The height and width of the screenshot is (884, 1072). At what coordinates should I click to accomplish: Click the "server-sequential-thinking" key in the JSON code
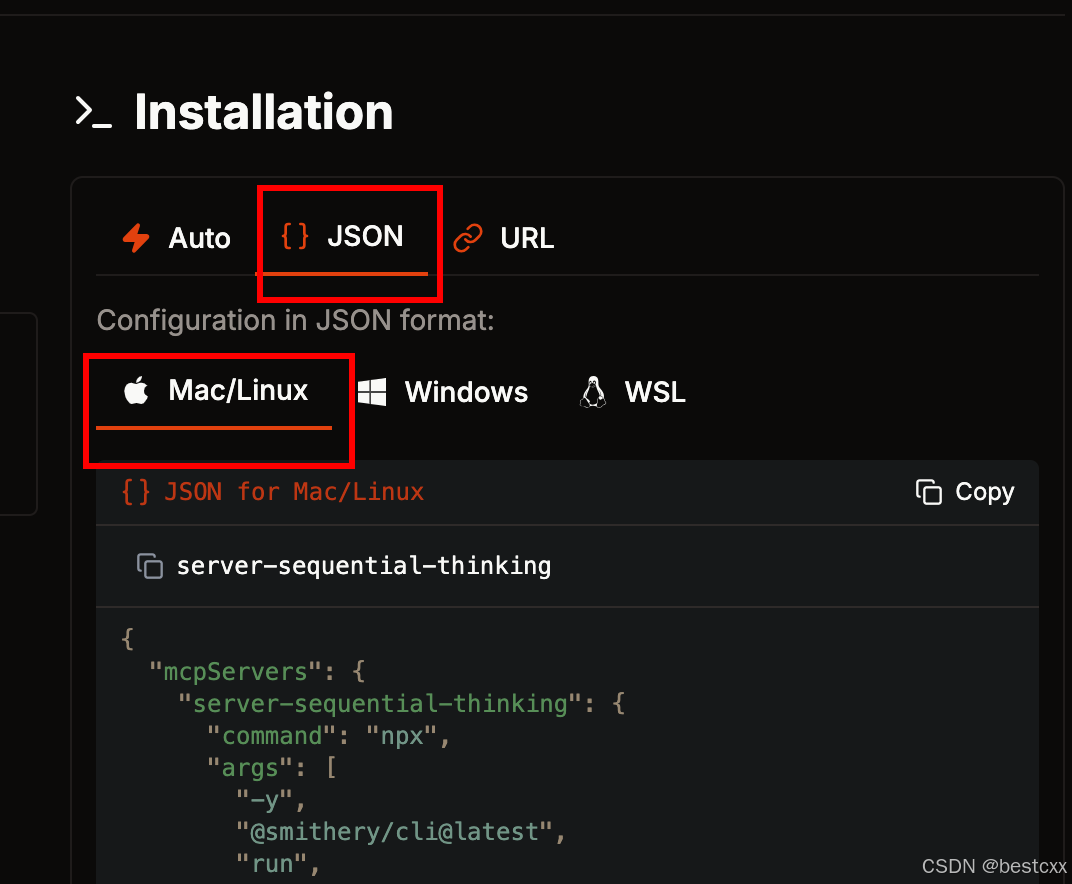(x=380, y=704)
